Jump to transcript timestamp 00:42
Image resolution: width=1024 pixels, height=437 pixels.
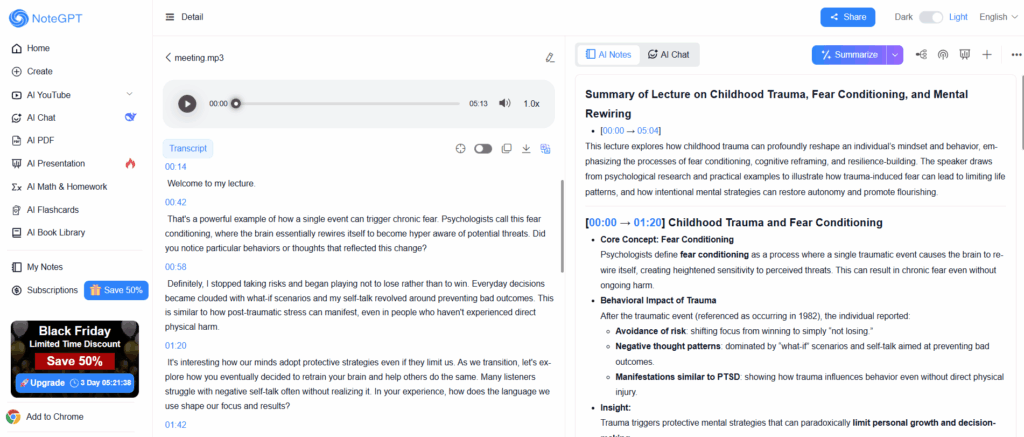click(176, 202)
